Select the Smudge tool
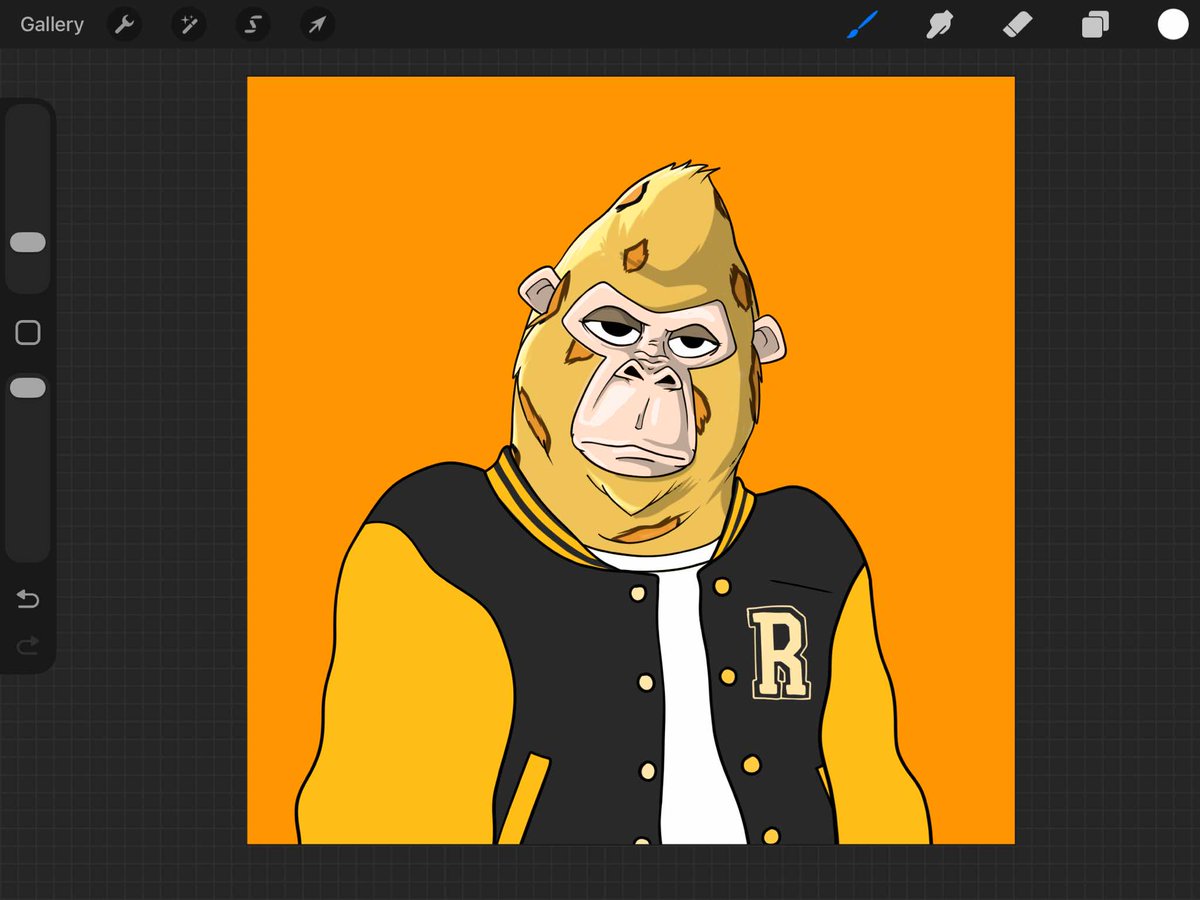This screenshot has height=900, width=1200. click(x=939, y=25)
